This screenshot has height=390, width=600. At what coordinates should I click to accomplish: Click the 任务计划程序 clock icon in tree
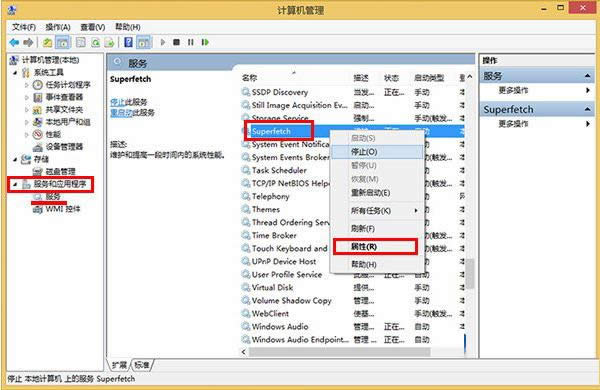(x=38, y=85)
